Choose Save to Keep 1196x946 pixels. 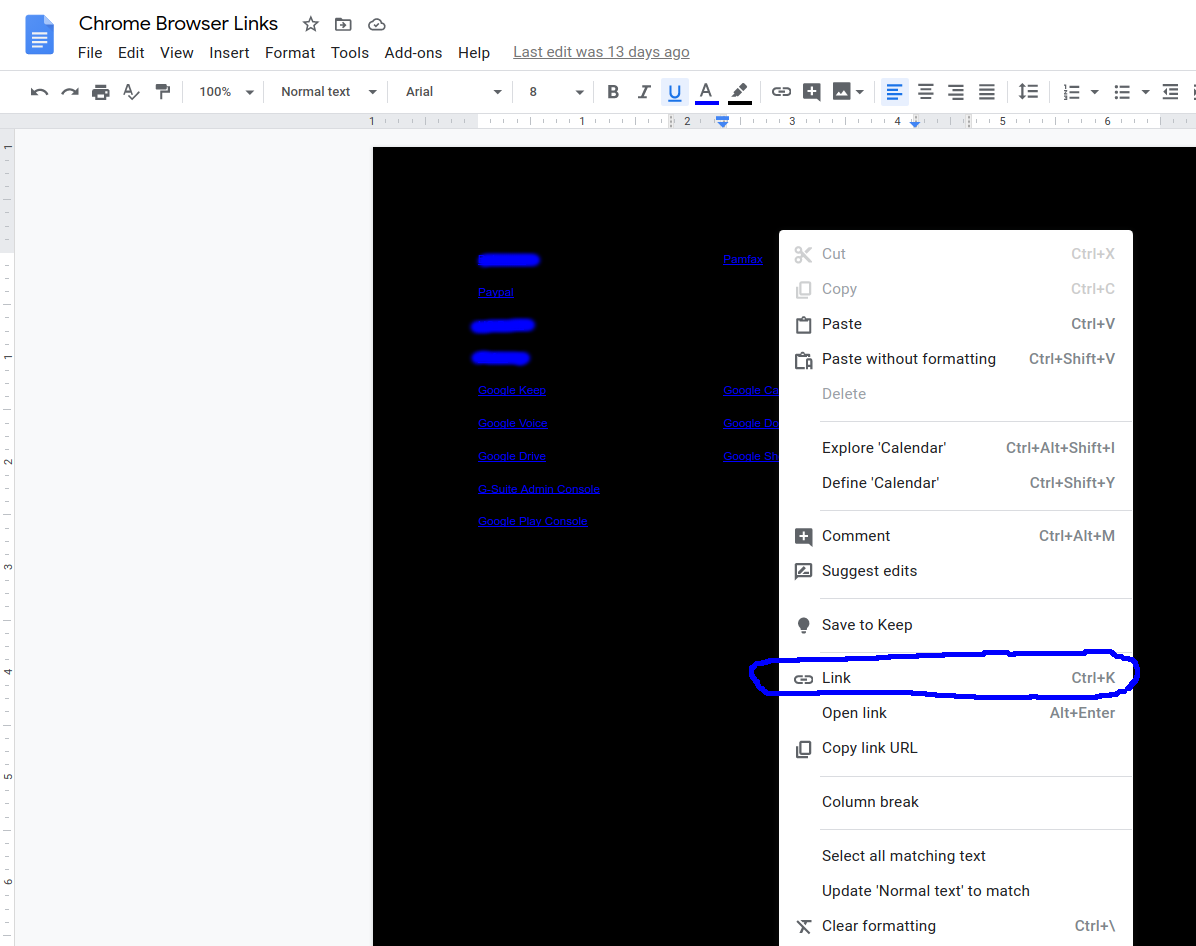[x=956, y=625]
